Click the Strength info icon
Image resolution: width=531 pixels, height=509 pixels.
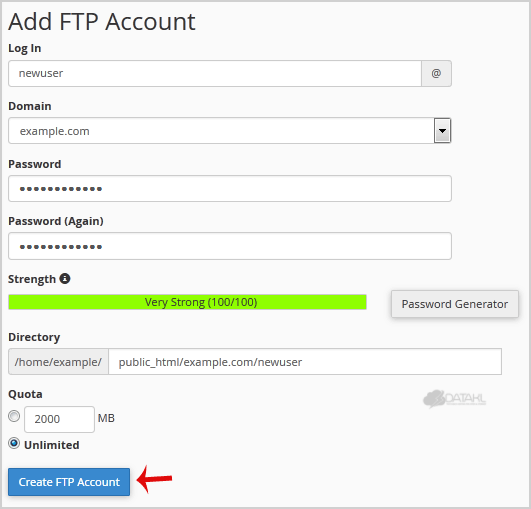[65, 279]
